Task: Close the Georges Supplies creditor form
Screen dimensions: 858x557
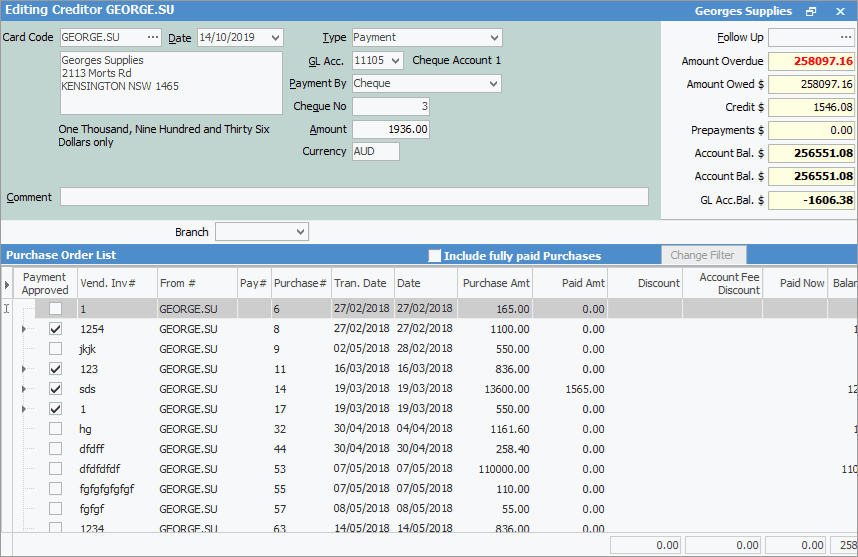Action: [x=838, y=12]
